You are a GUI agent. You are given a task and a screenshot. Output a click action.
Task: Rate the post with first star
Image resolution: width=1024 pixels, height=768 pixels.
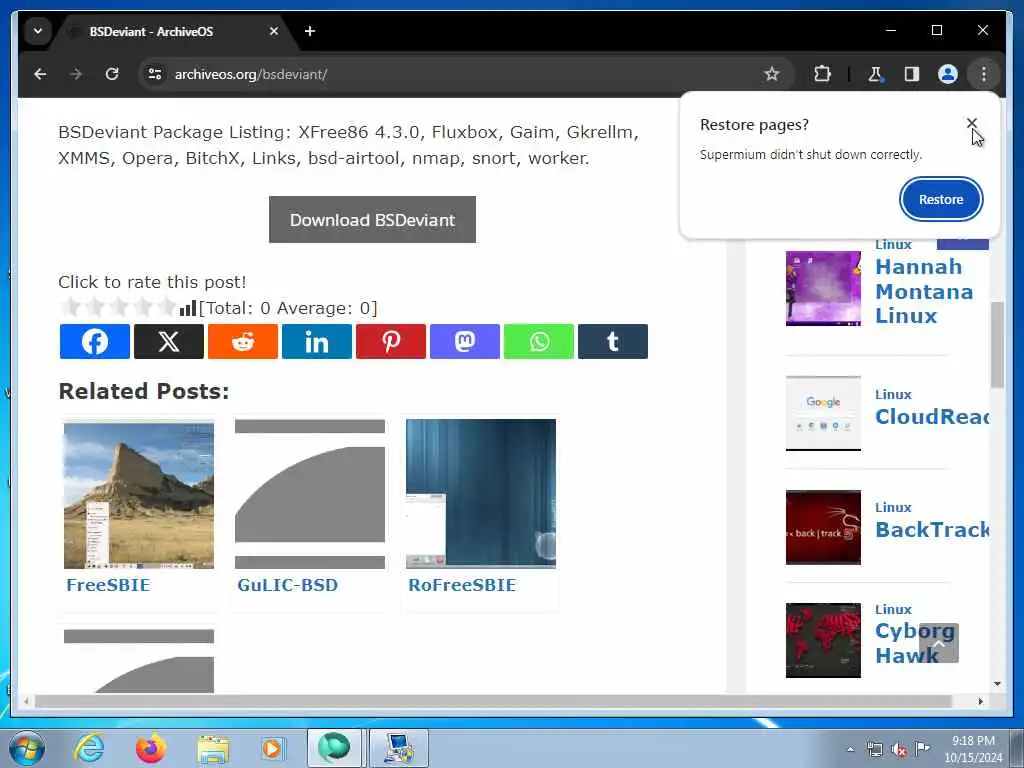click(71, 306)
